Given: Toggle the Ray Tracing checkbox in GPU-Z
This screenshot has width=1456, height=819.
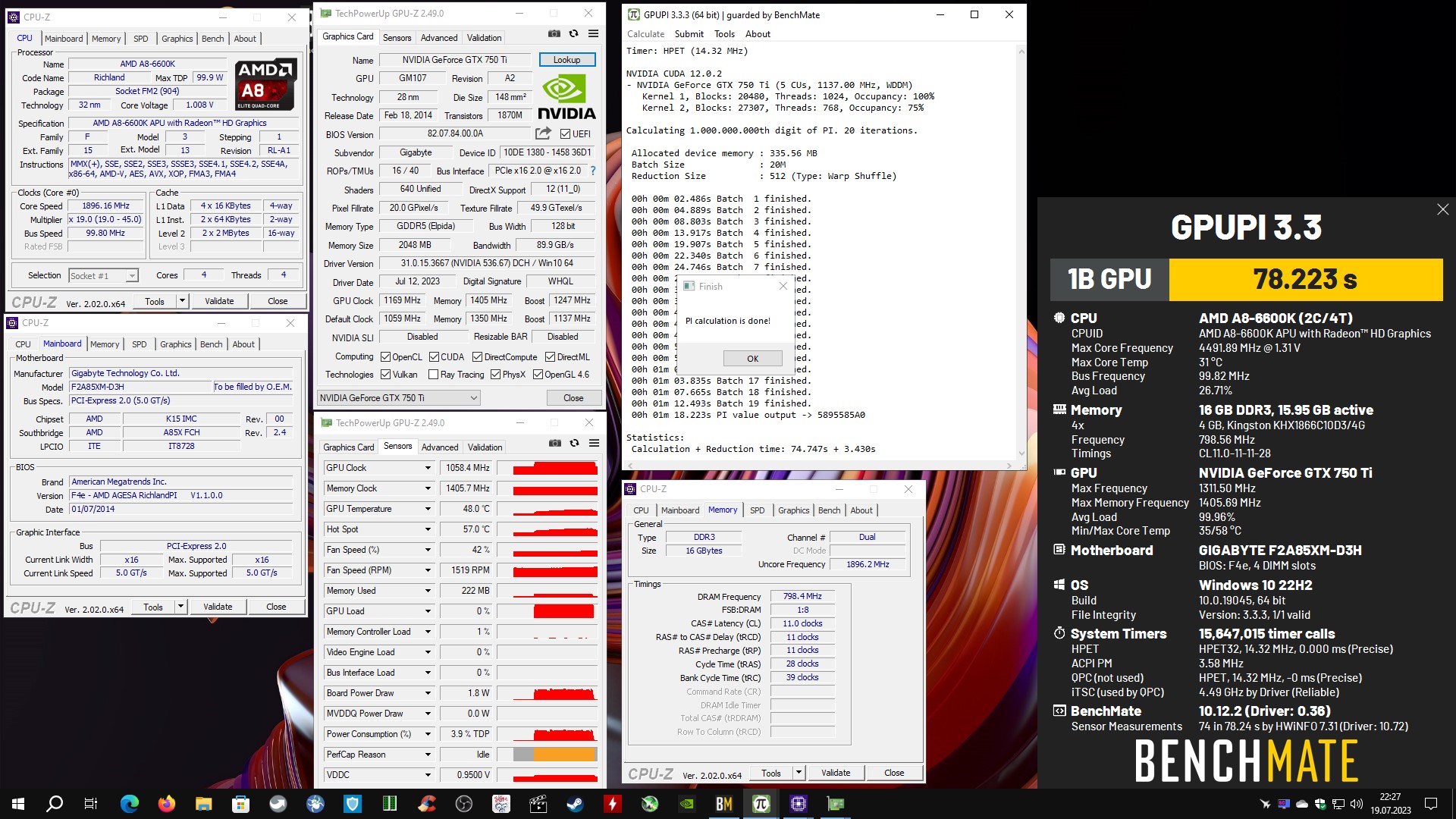Looking at the screenshot, I should pyautogui.click(x=433, y=375).
